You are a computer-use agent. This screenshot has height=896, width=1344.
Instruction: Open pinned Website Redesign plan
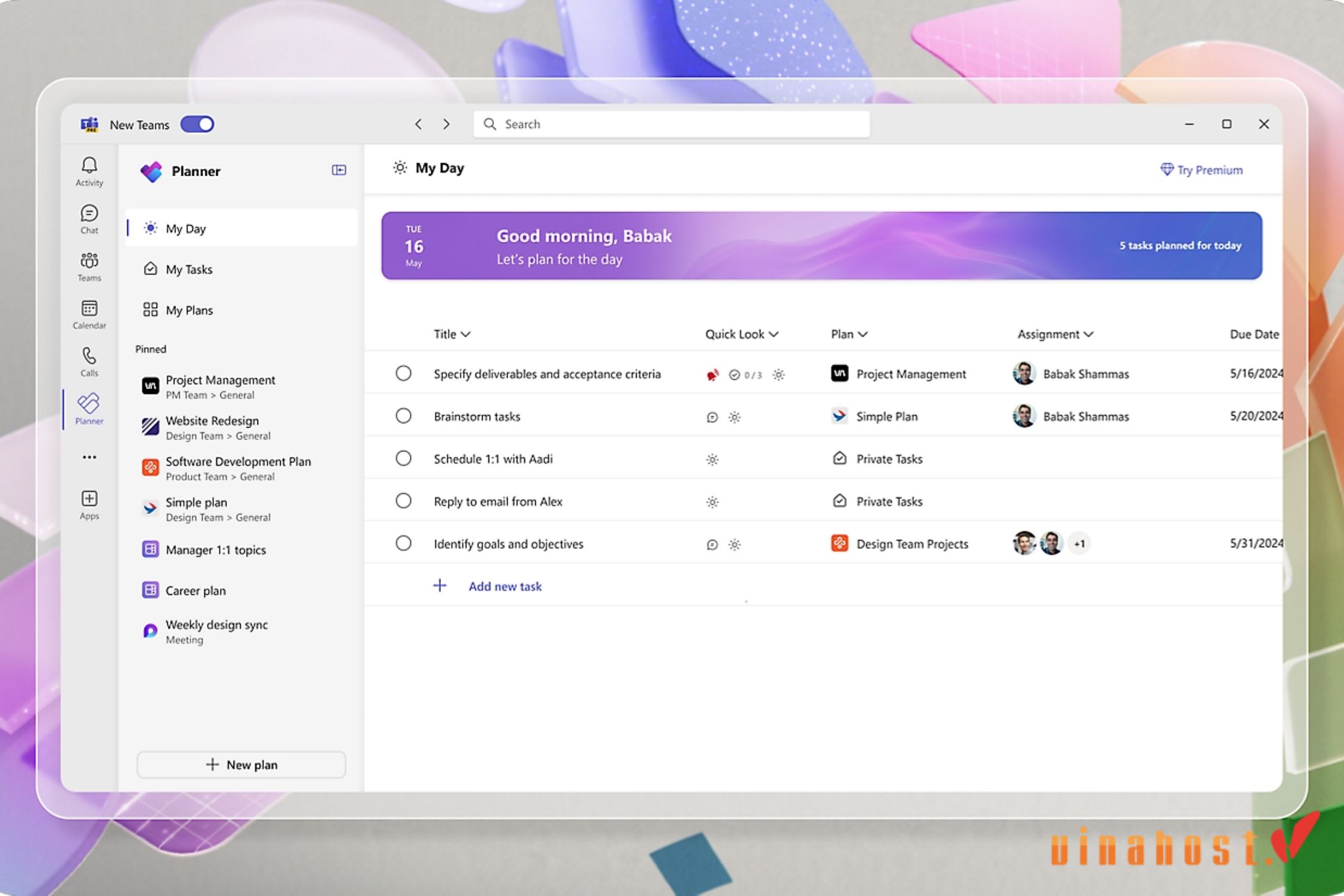pos(242,428)
